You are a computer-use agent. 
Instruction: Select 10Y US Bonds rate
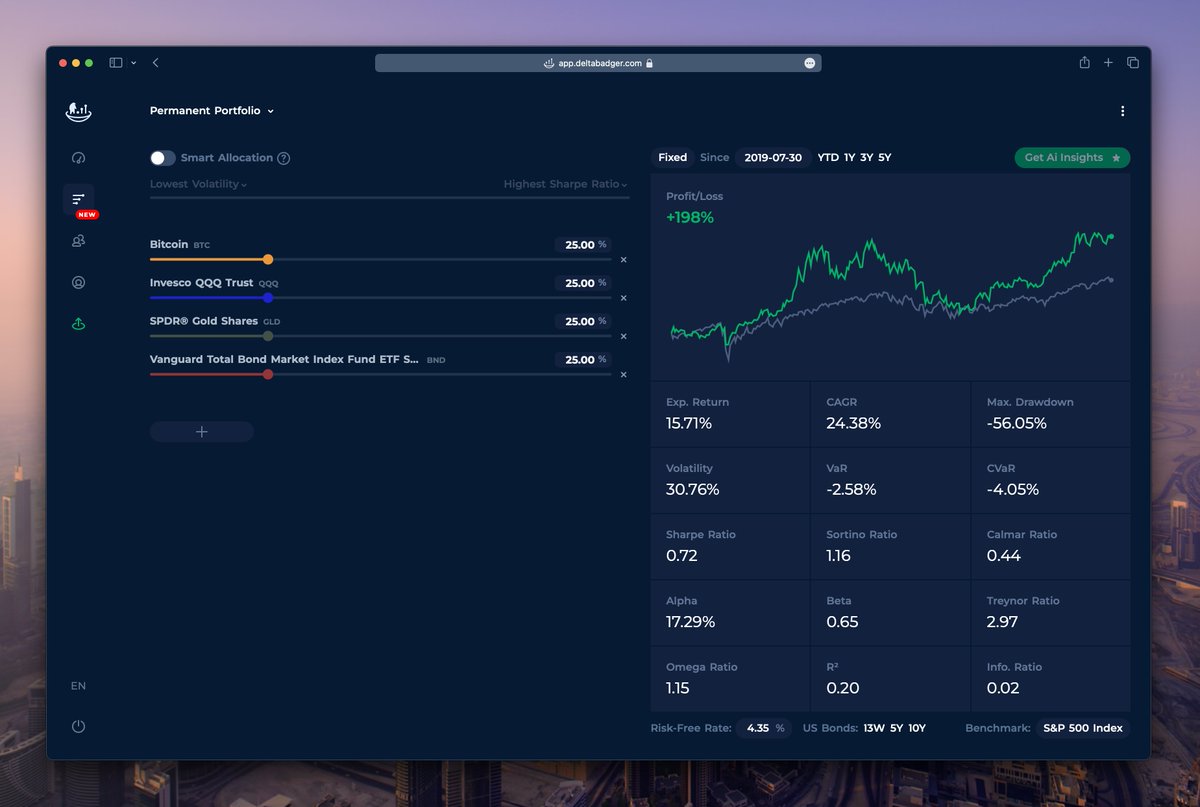[x=917, y=728]
